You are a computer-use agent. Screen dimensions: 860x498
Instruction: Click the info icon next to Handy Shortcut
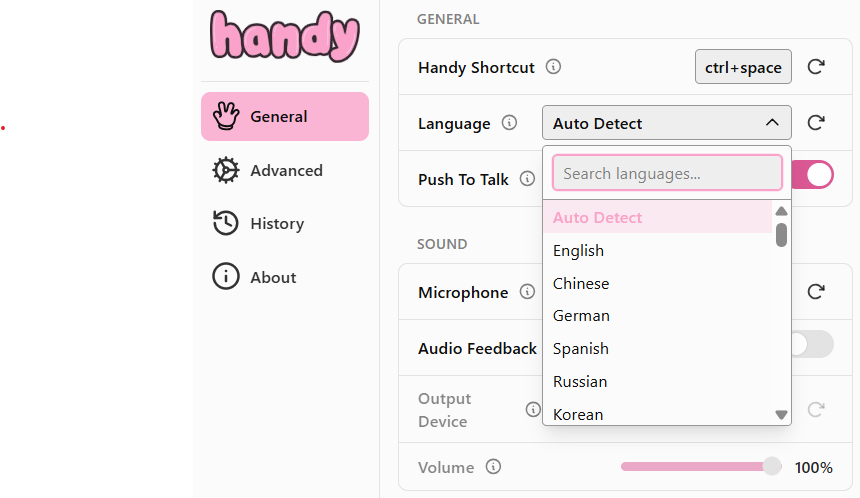(553, 67)
